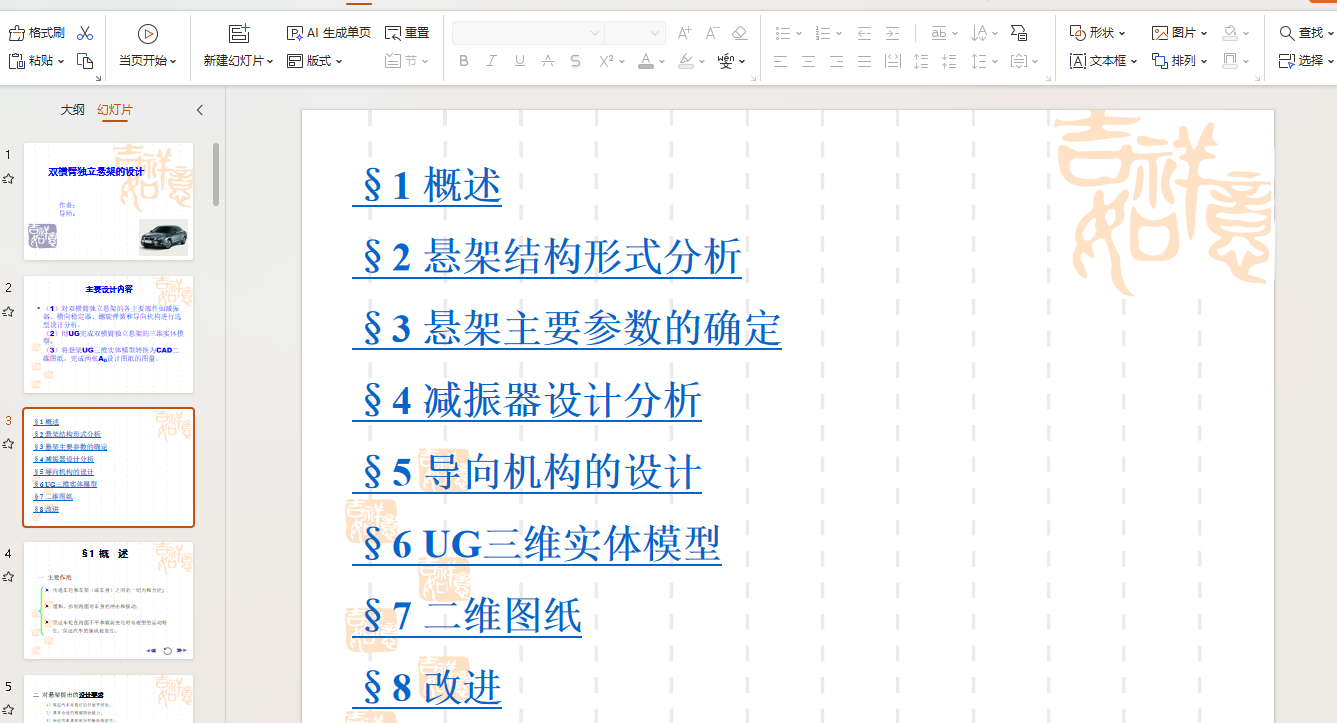Select slide 1 thumbnail 双横臂独立悬架的设计

coord(108,201)
